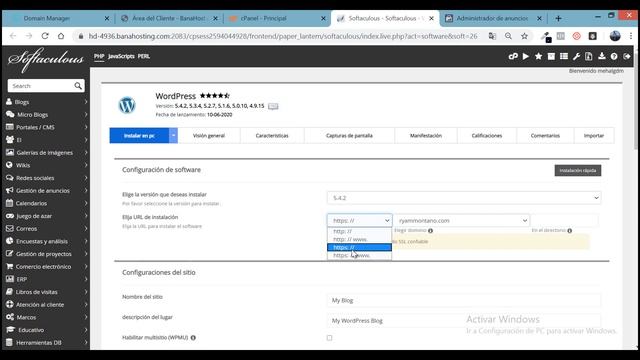
Task: Click info icon next to Habilitar multisitio
Action: [193, 338]
